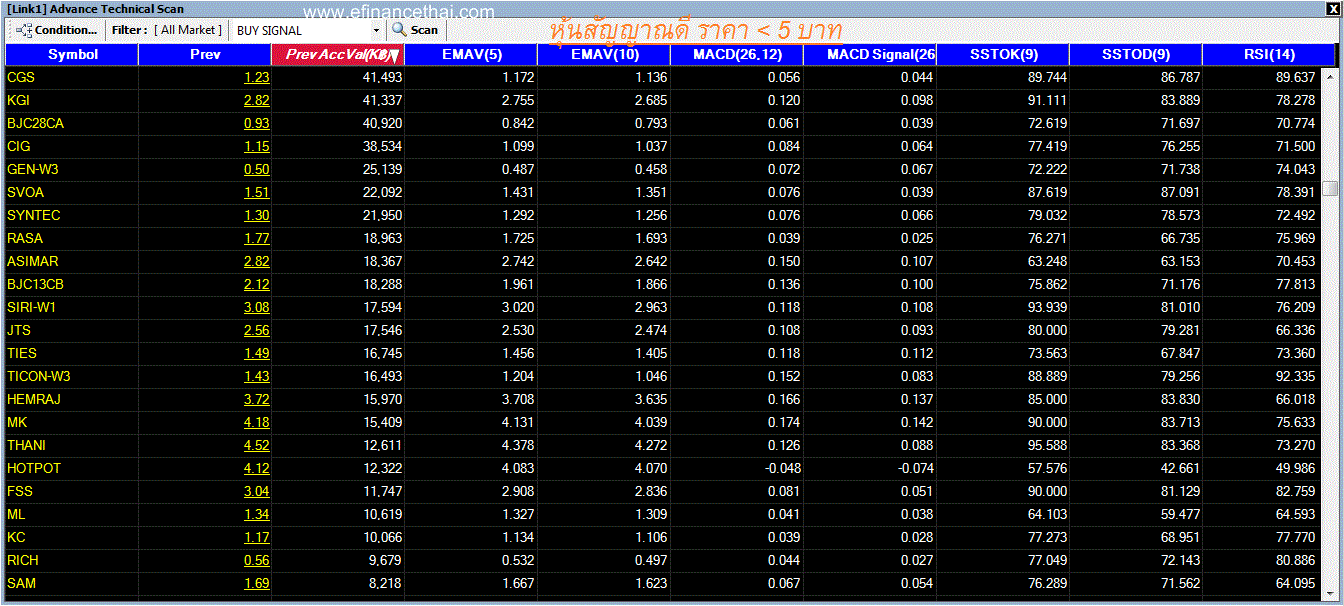Click the vertical scrollbar thumb
Screen dimensions: 1344x606
tap(1329, 189)
